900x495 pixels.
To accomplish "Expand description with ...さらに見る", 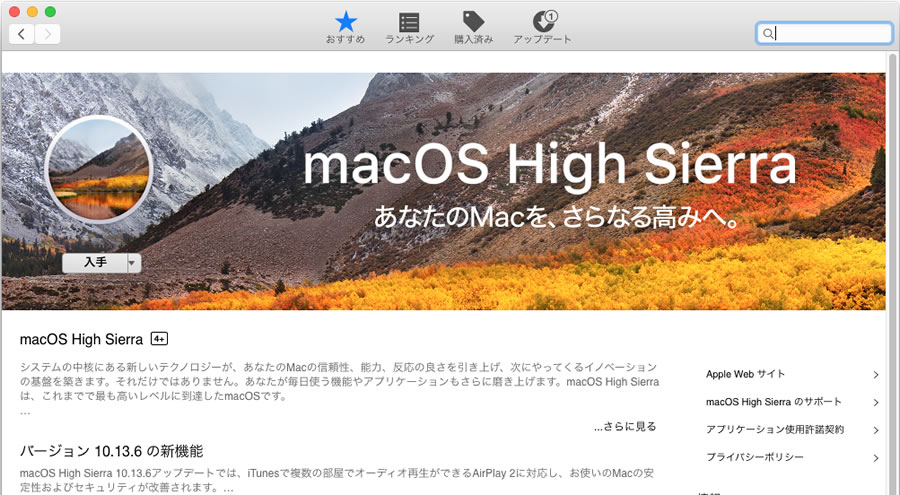I will (625, 427).
